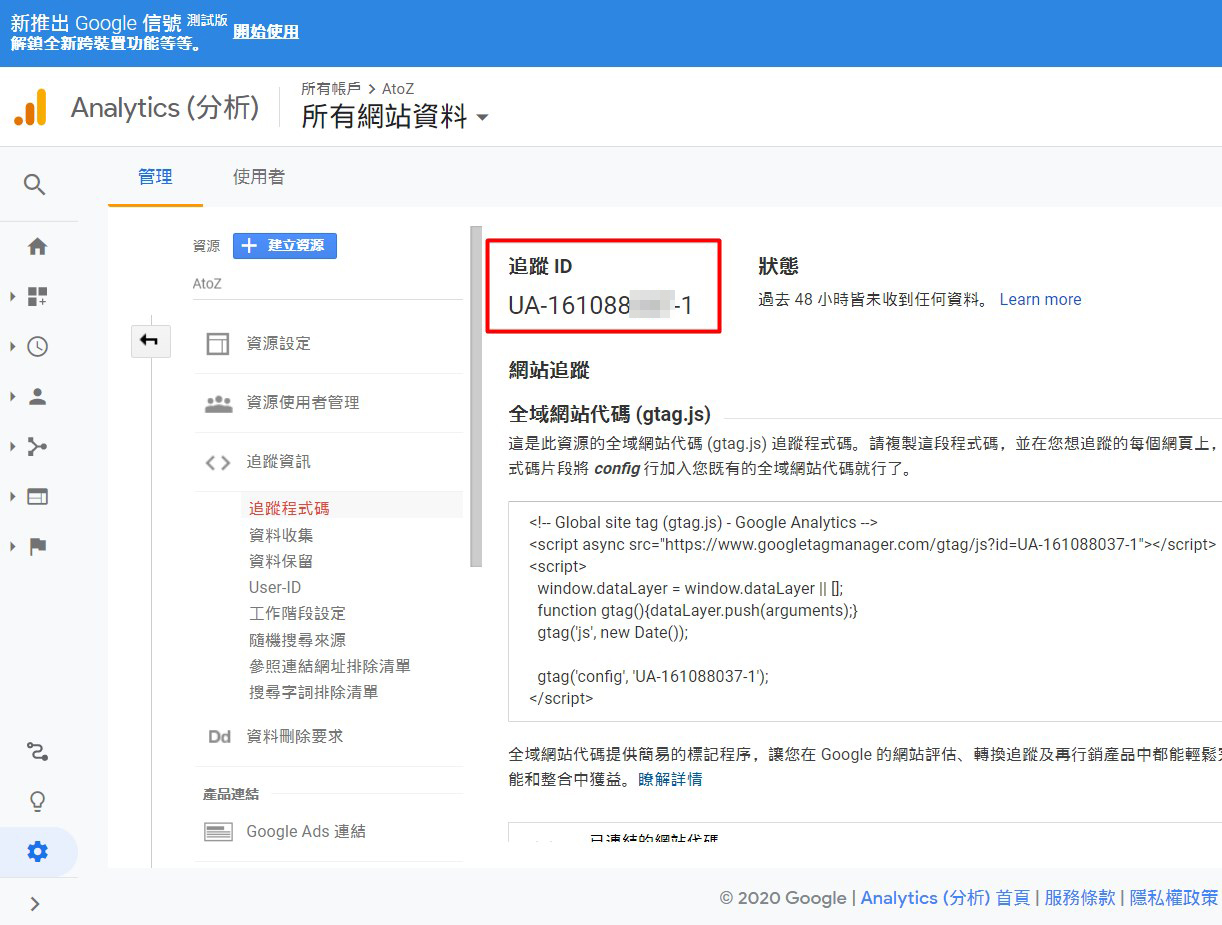Open the Home icon in sidebar
1222x925 pixels.
37,247
